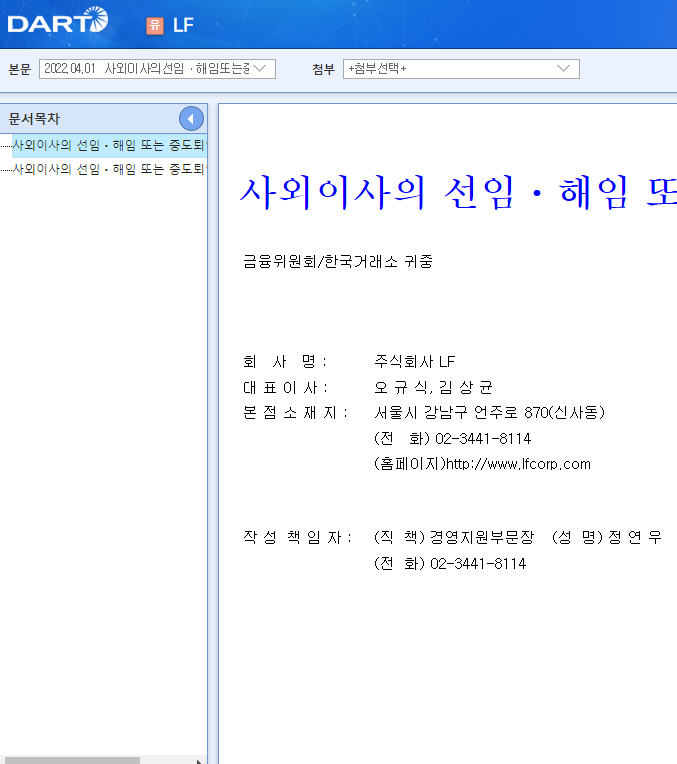This screenshot has width=677, height=764.
Task: Click the 첨부 label
Action: click(x=323, y=69)
